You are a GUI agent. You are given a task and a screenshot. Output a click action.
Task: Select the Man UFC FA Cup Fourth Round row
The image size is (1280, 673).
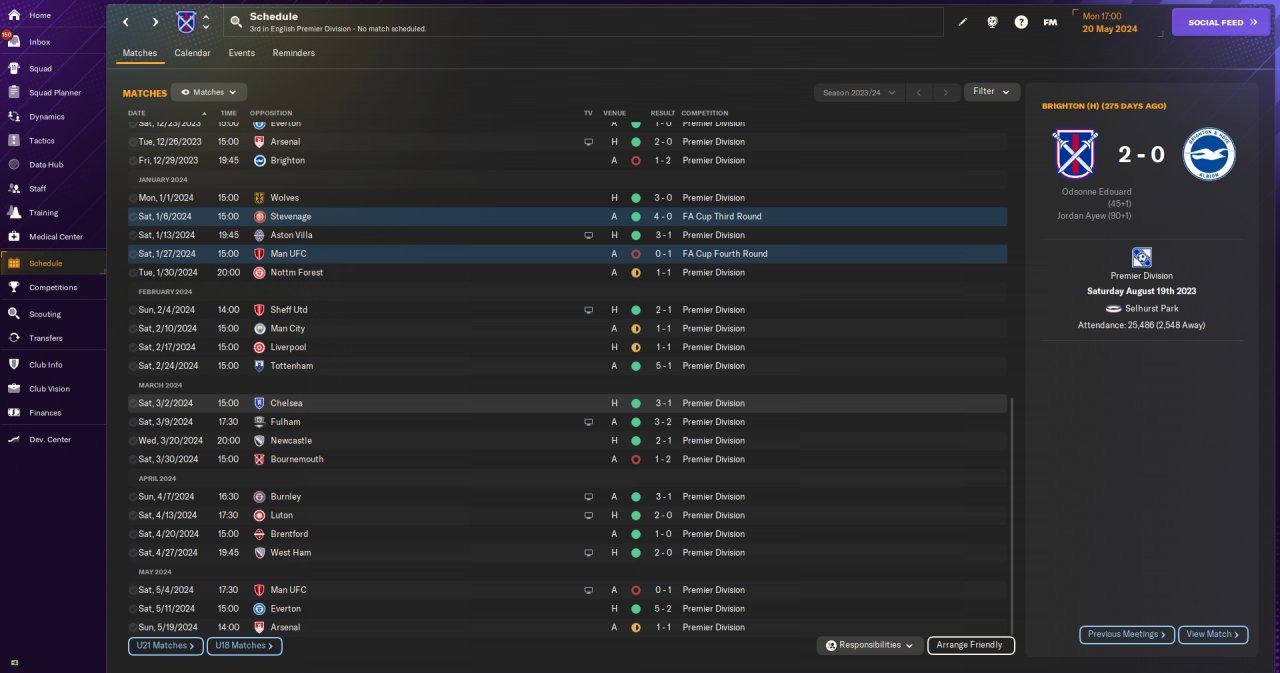tap(567, 254)
